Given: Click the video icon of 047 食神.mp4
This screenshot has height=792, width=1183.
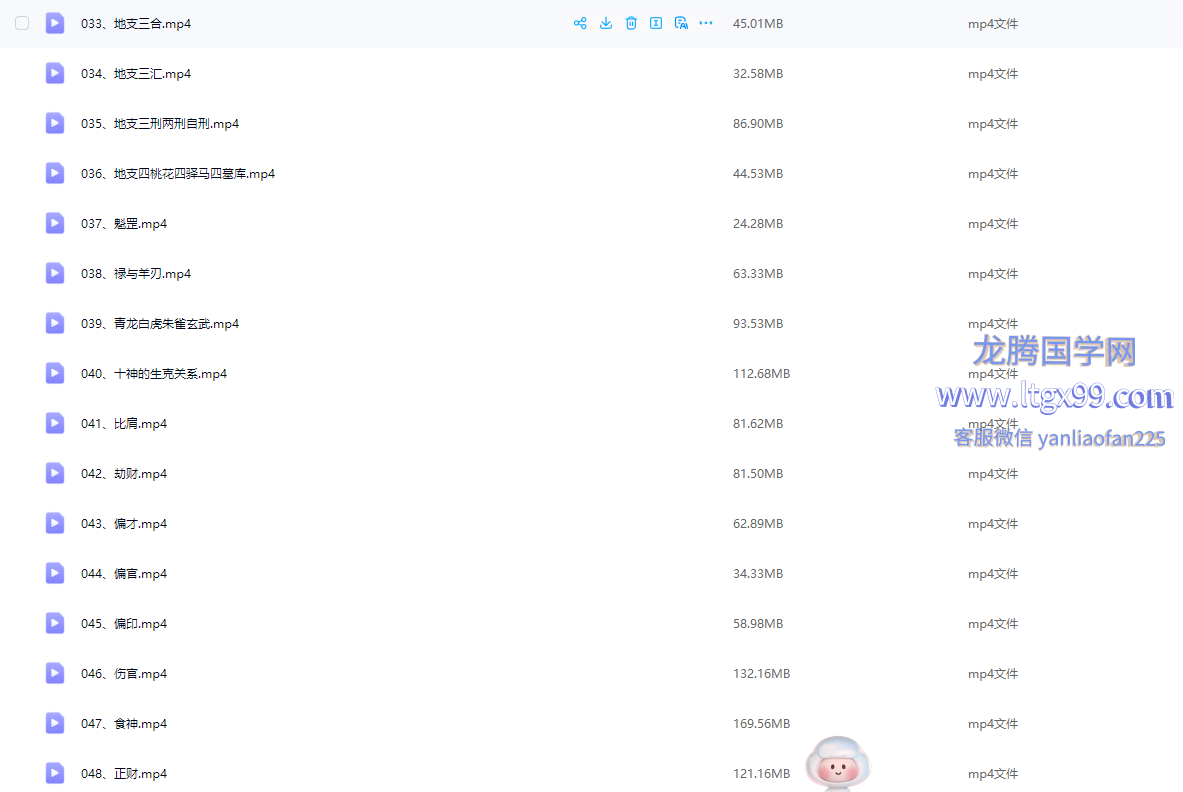Looking at the screenshot, I should coord(55,723).
